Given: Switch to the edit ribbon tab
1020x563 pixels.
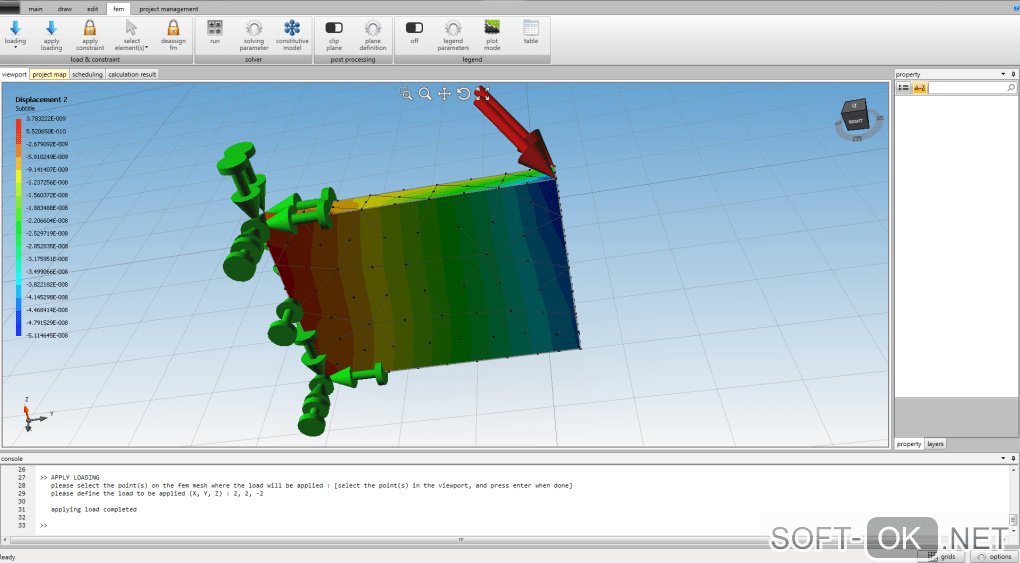Looking at the screenshot, I should [93, 9].
